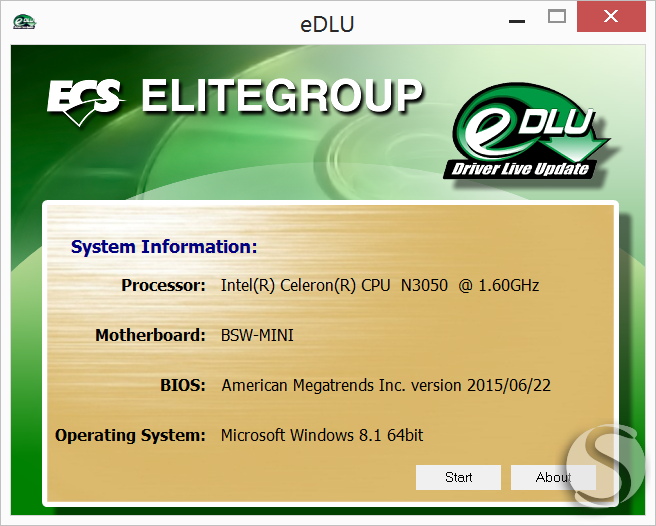Minimize the eDLU window
The image size is (656, 526).
click(517, 21)
